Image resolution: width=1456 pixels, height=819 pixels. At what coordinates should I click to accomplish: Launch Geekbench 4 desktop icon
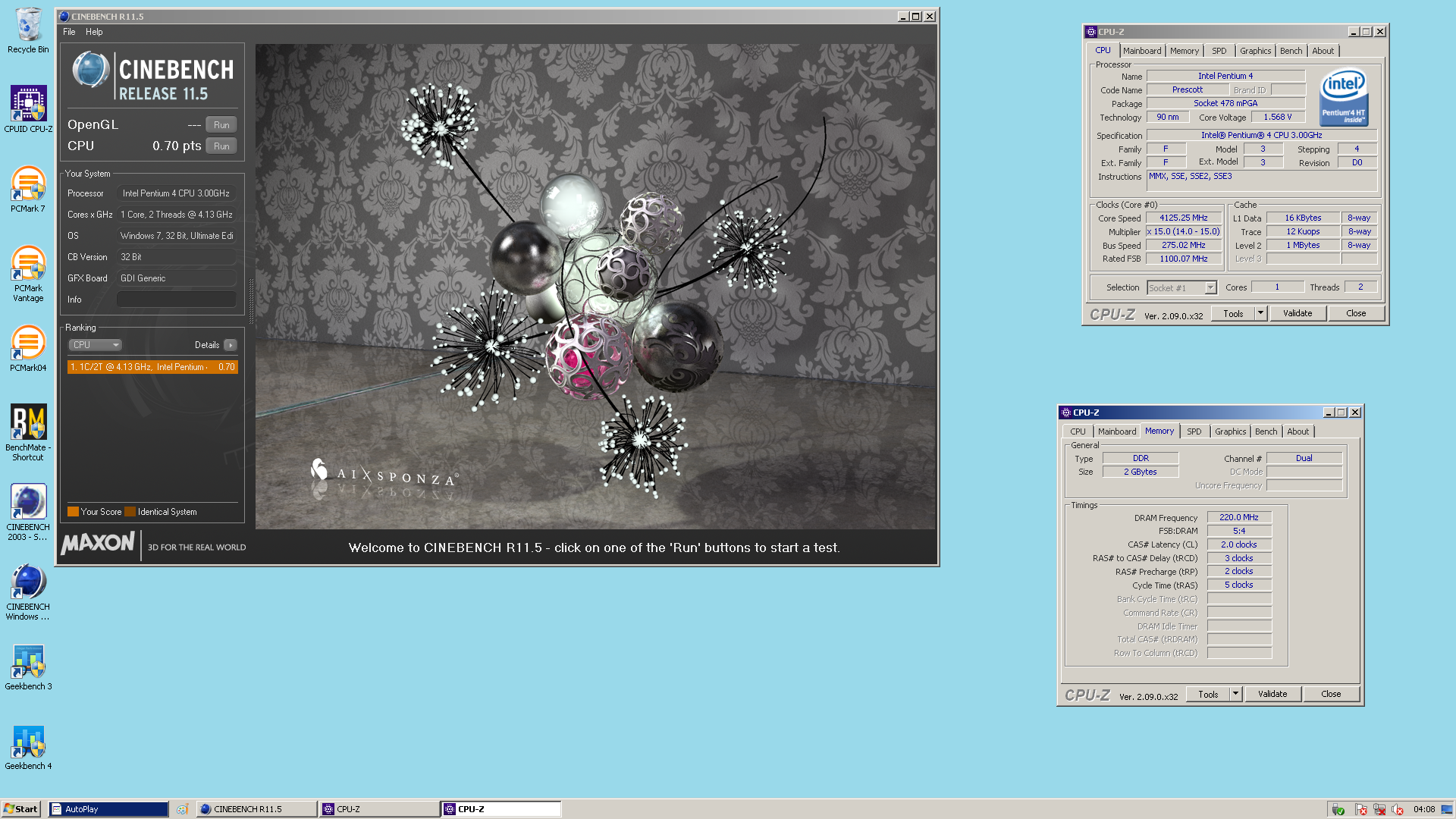pyautogui.click(x=28, y=747)
